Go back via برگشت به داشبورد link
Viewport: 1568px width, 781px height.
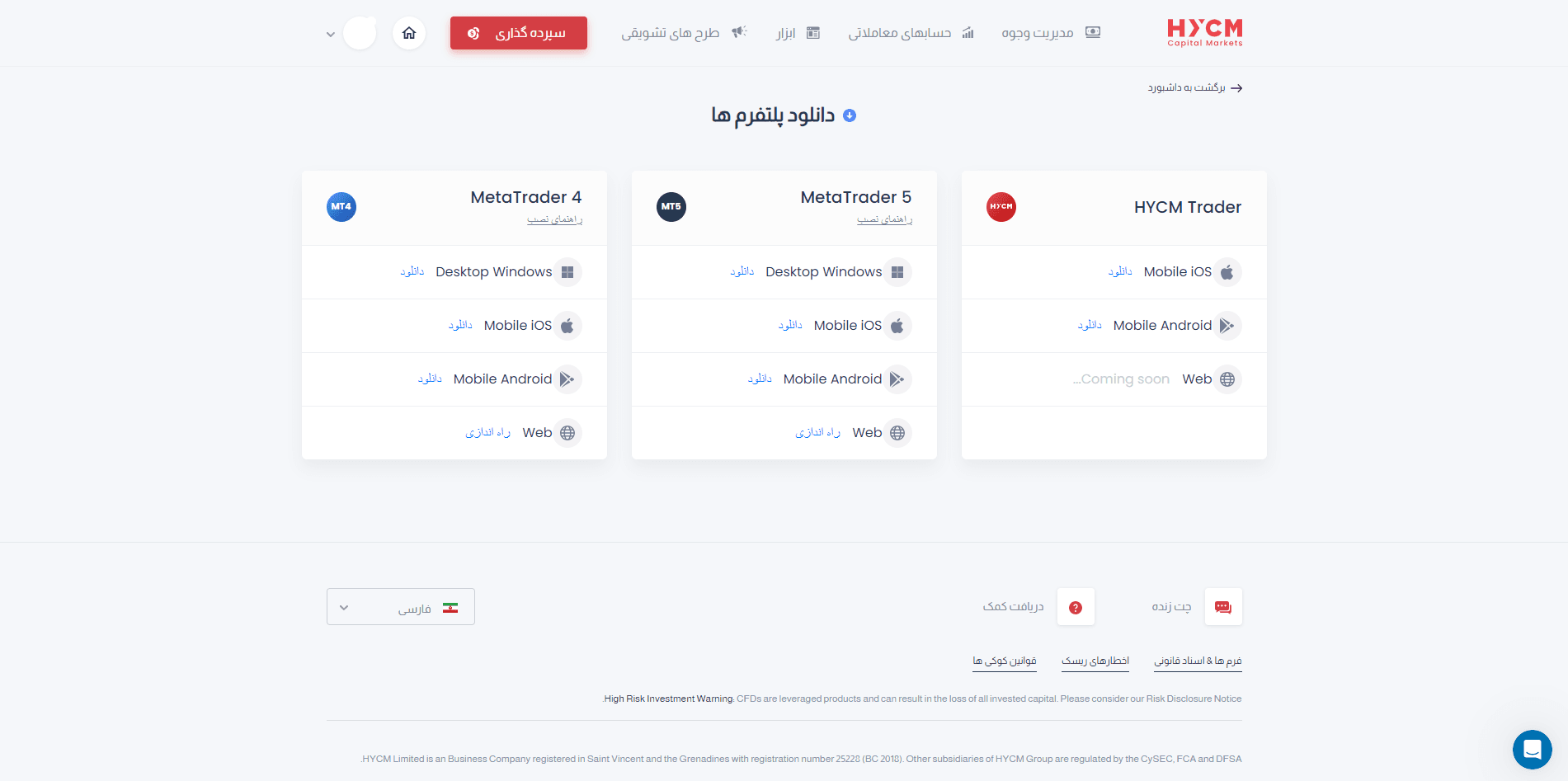[x=1186, y=87]
